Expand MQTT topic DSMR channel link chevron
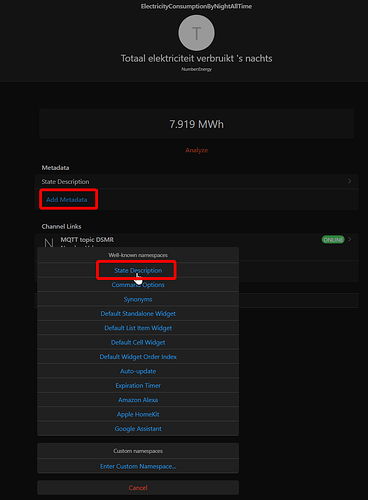 (350, 239)
